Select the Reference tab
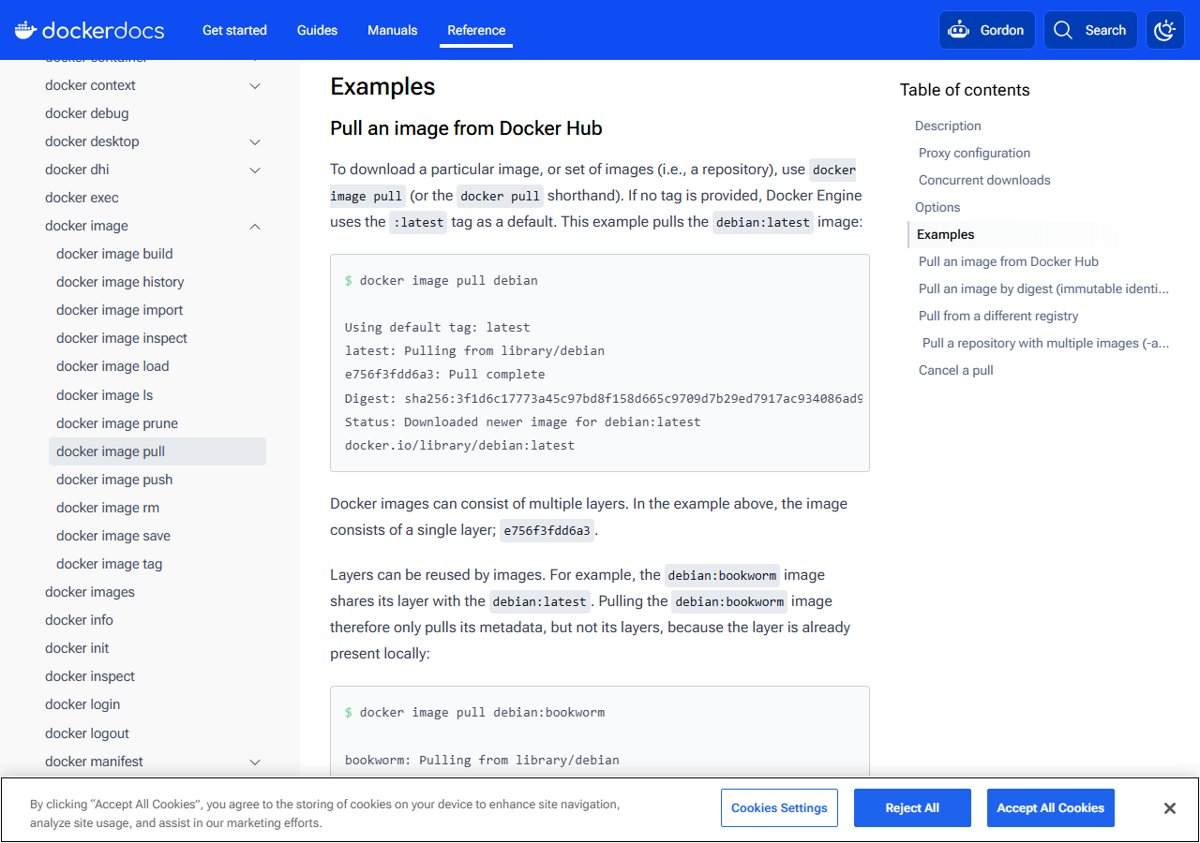The height and width of the screenshot is (843, 1200). click(476, 30)
